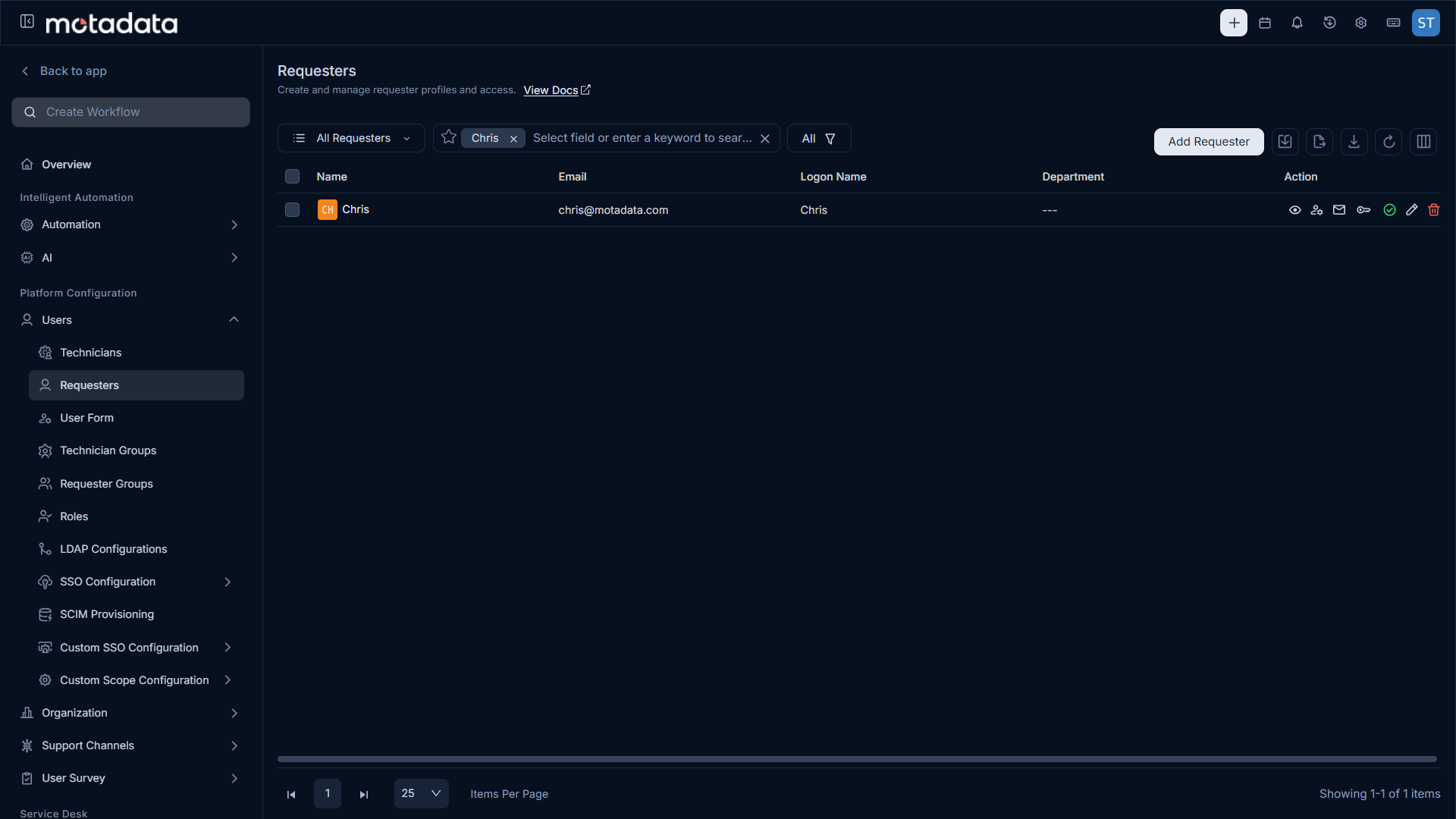Collapse the Users section
Viewport: 1456px width, 819px height.
click(130, 320)
